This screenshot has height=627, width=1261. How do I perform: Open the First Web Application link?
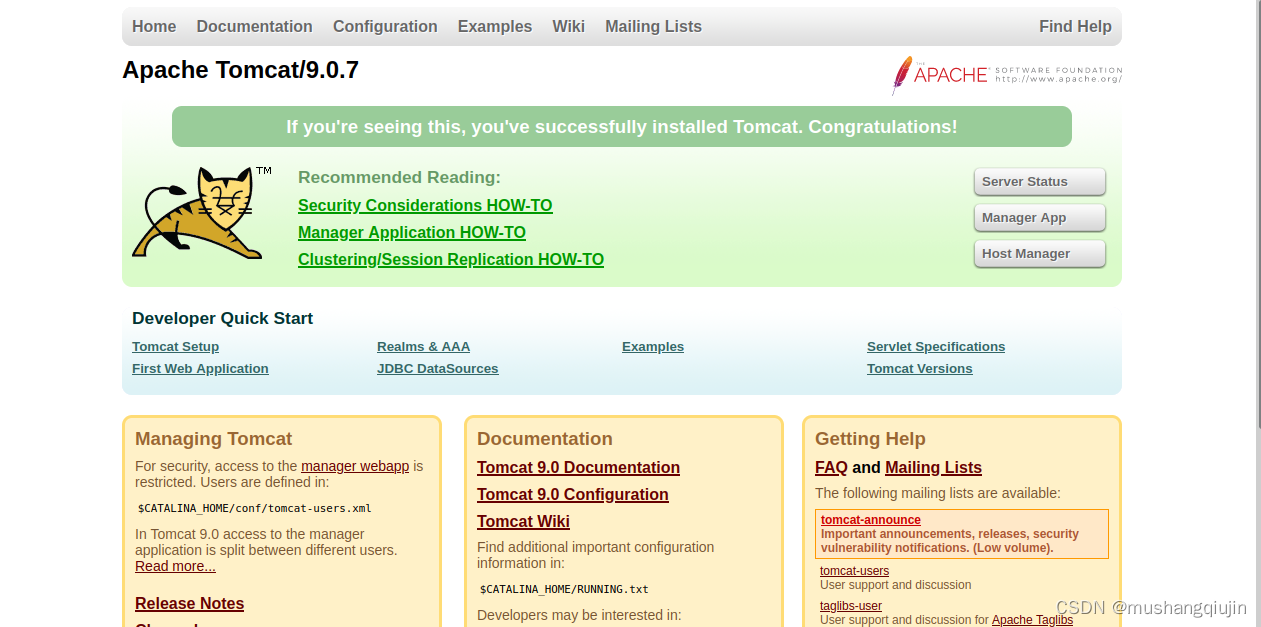[x=200, y=369]
